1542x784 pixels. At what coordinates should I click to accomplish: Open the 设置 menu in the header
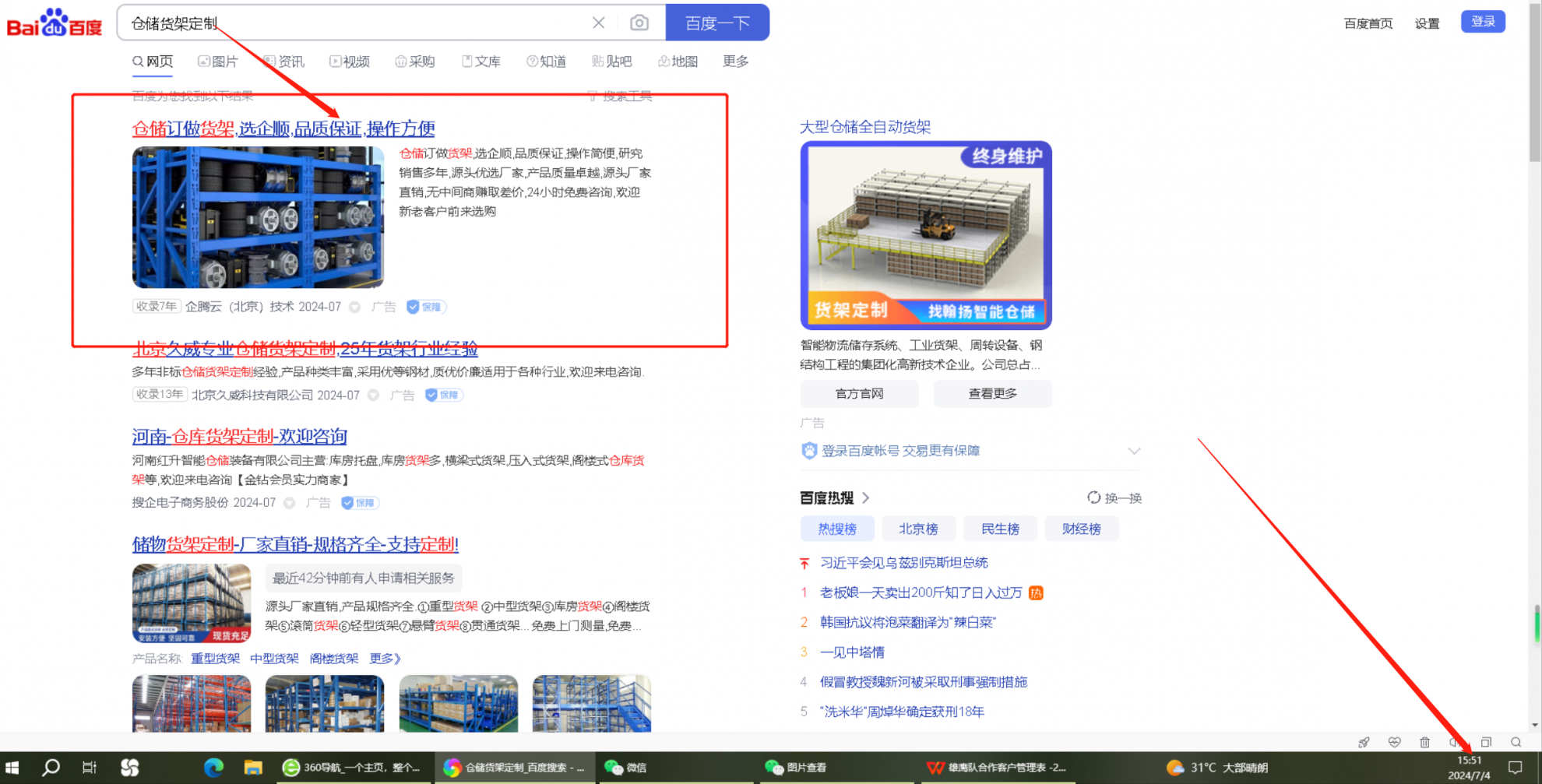click(1427, 23)
